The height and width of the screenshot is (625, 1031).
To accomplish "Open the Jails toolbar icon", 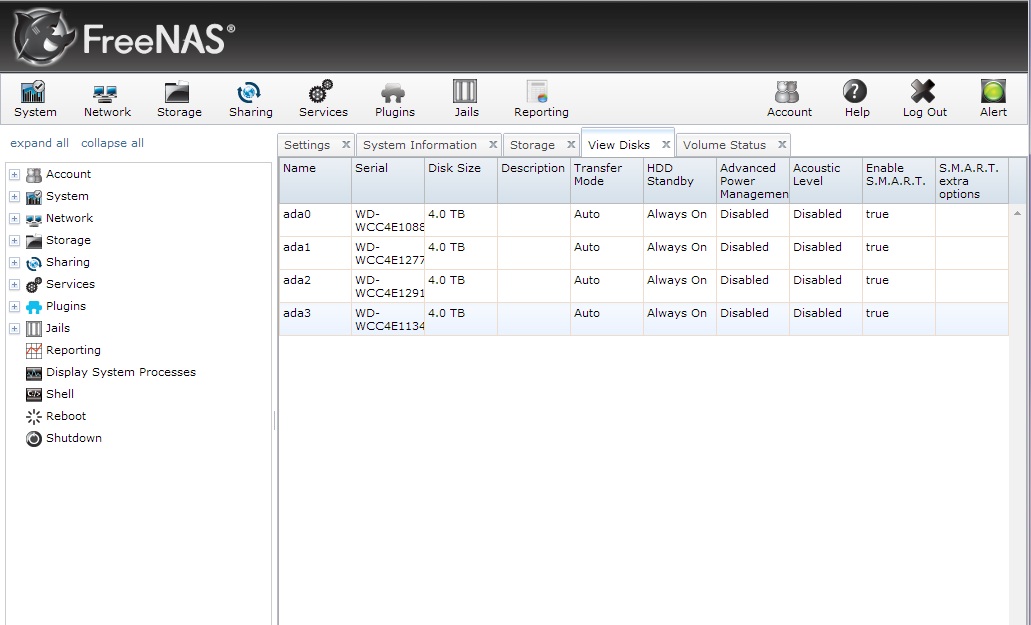I will click(466, 91).
